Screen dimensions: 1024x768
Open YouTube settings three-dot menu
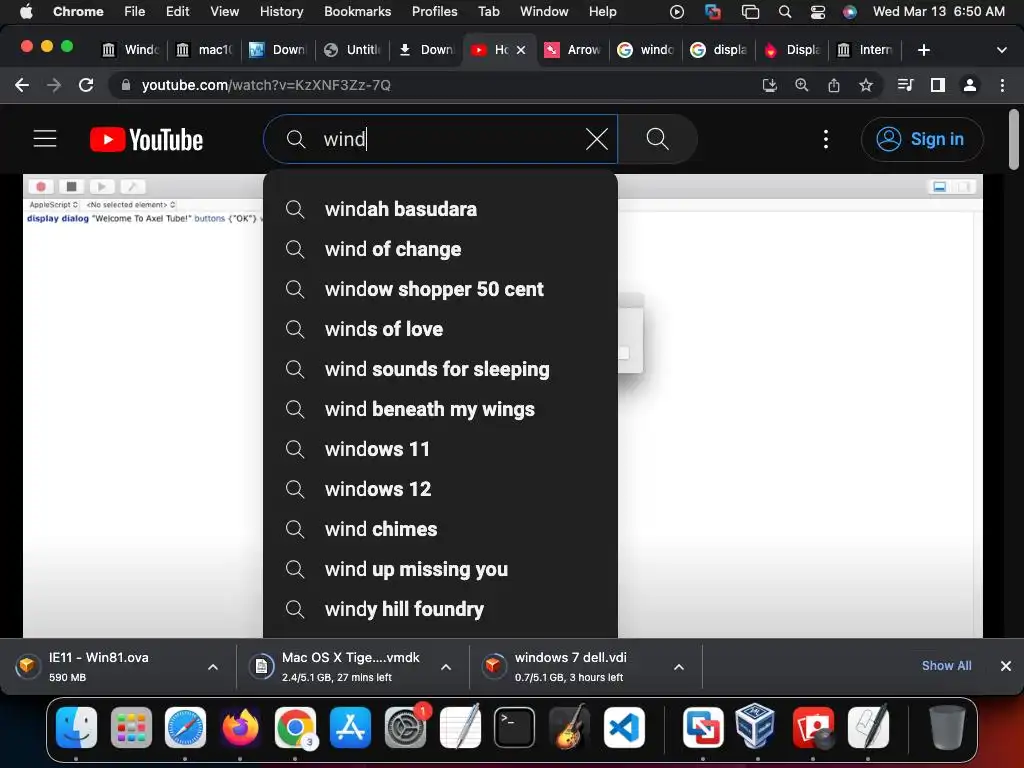point(826,139)
